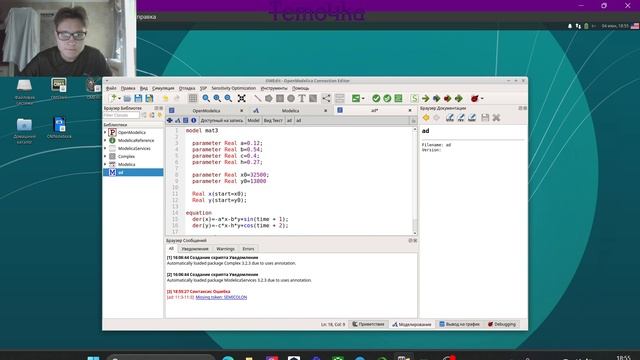
Task: Switch to the Modelica editor tab
Action: point(290,111)
